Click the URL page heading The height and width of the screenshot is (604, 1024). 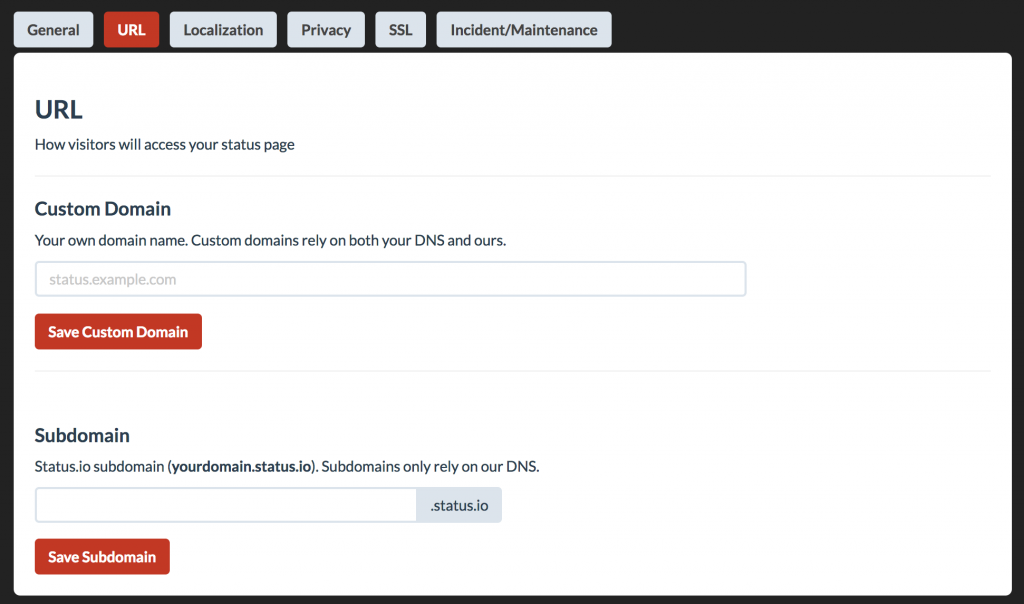[57, 110]
